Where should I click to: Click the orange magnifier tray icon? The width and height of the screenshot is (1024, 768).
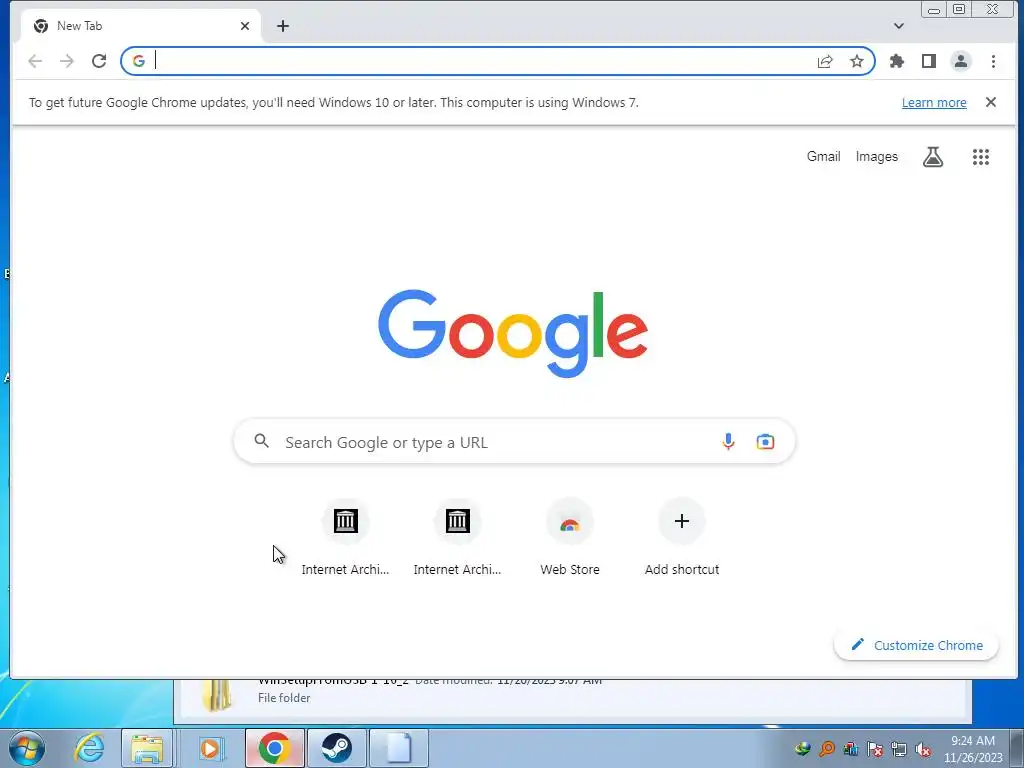pos(827,748)
